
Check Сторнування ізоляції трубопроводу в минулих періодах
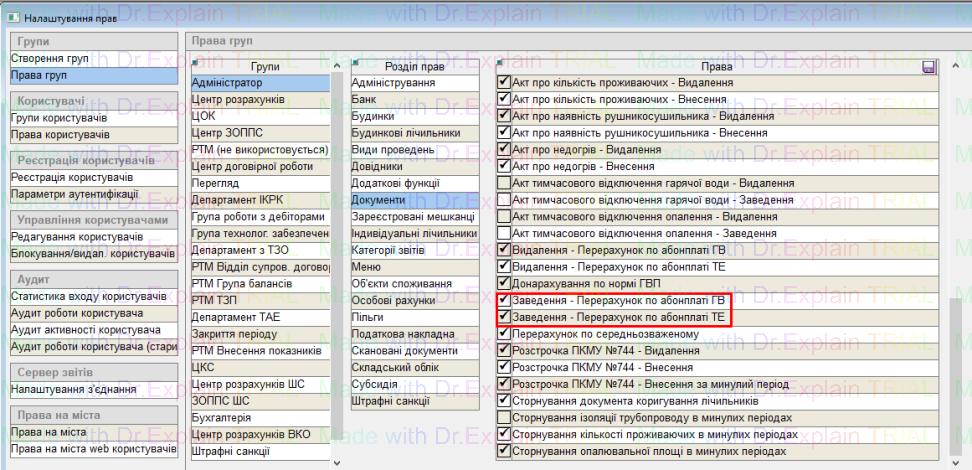(504, 418)
